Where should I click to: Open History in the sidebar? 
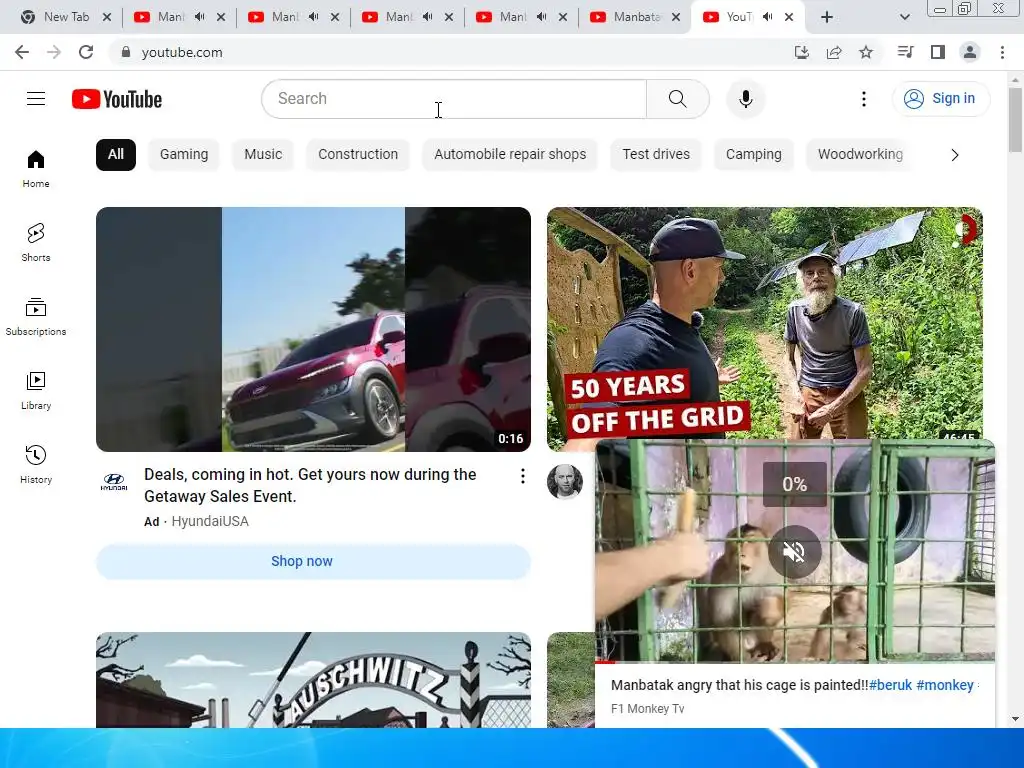36,464
